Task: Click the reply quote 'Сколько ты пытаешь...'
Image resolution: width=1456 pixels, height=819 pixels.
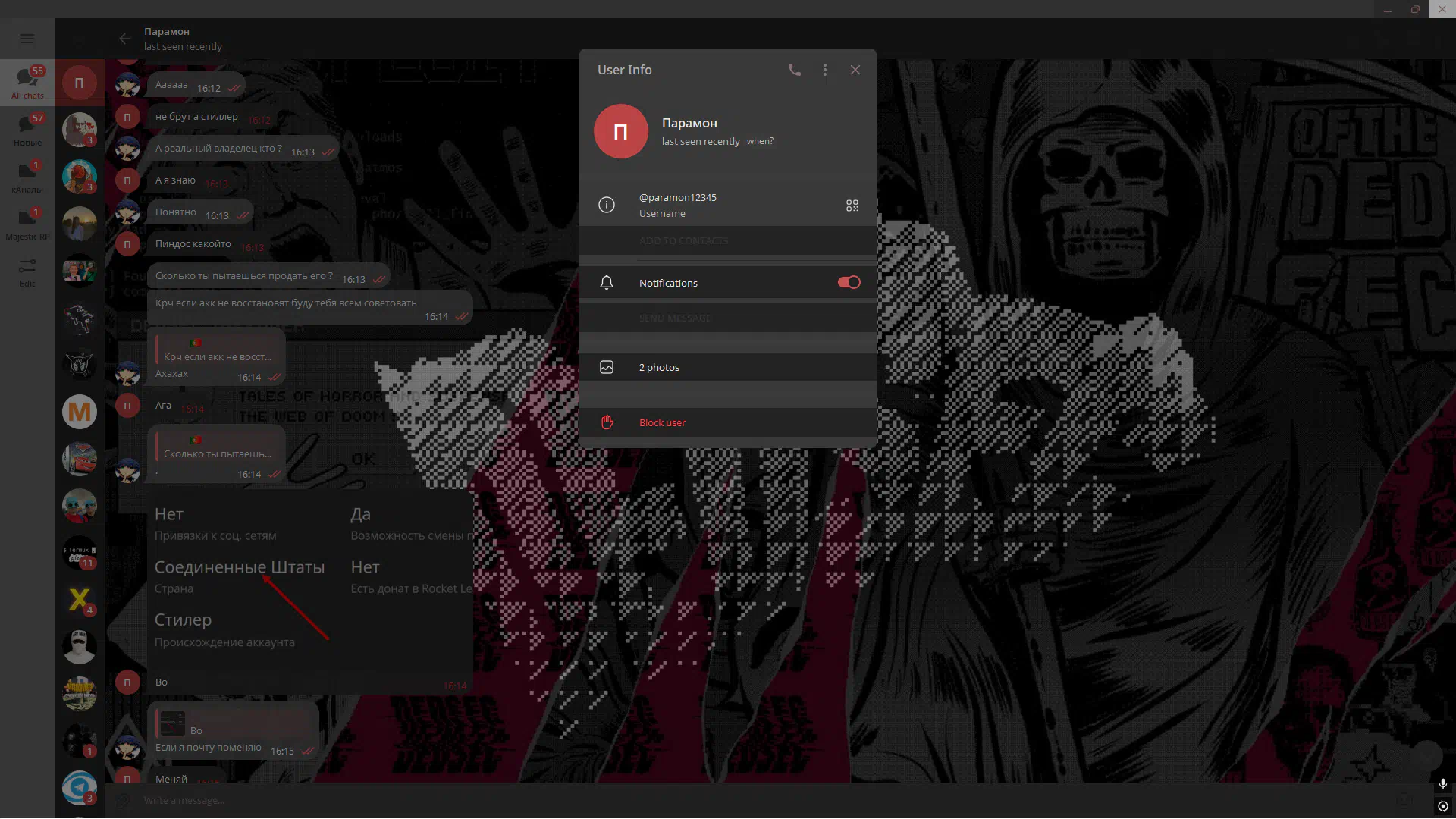Action: tap(217, 447)
